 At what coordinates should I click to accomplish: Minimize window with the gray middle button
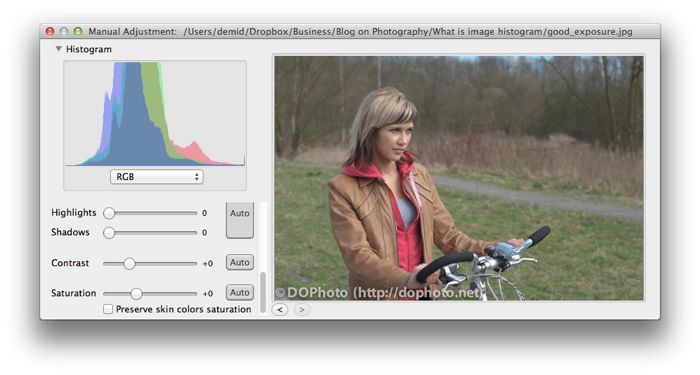coord(64,31)
